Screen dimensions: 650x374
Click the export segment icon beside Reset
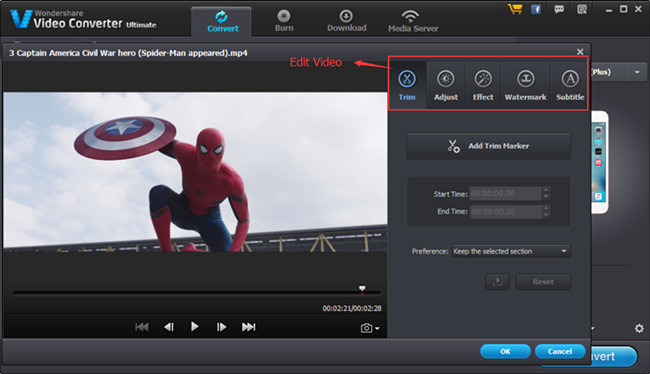pyautogui.click(x=497, y=282)
